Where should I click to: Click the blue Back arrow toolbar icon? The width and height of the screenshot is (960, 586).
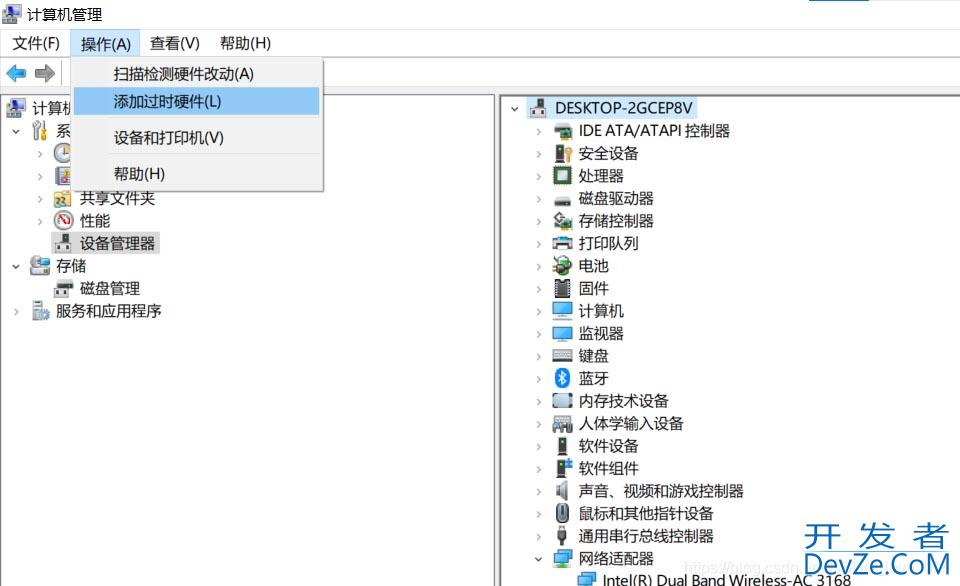click(x=17, y=74)
